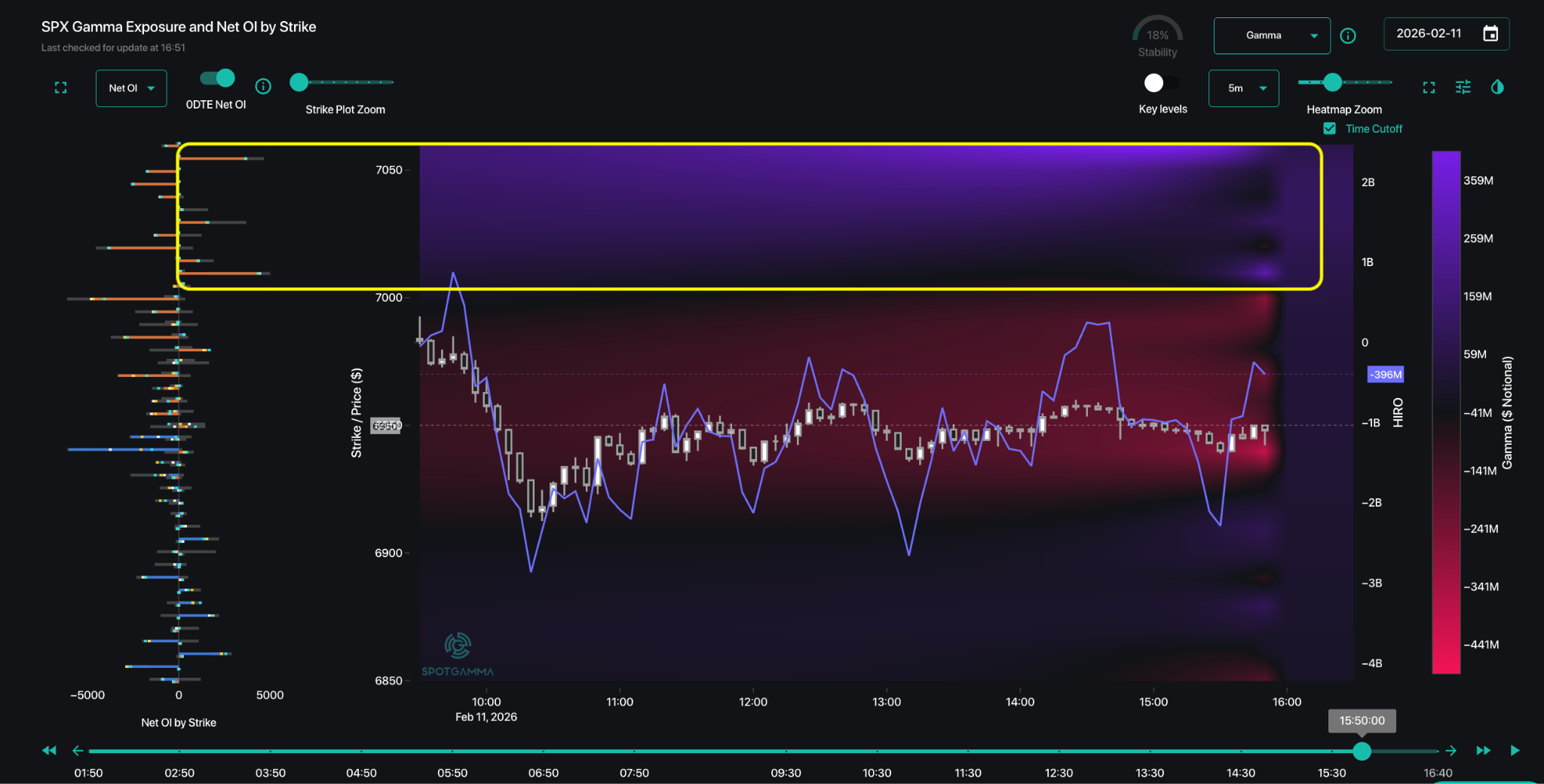This screenshot has width=1544, height=784.
Task: Rewind timeline with double-left arrows
Action: (x=49, y=751)
